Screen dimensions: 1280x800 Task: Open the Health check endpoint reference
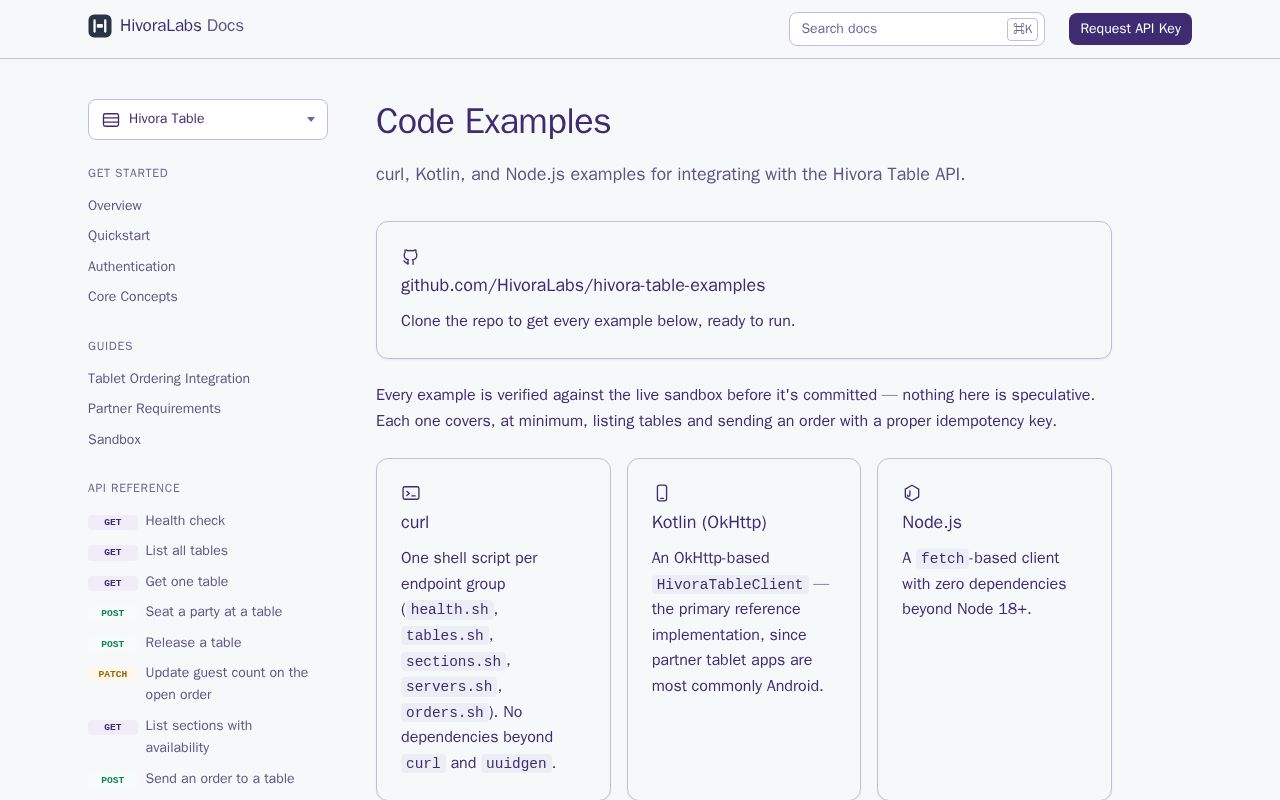(x=185, y=521)
